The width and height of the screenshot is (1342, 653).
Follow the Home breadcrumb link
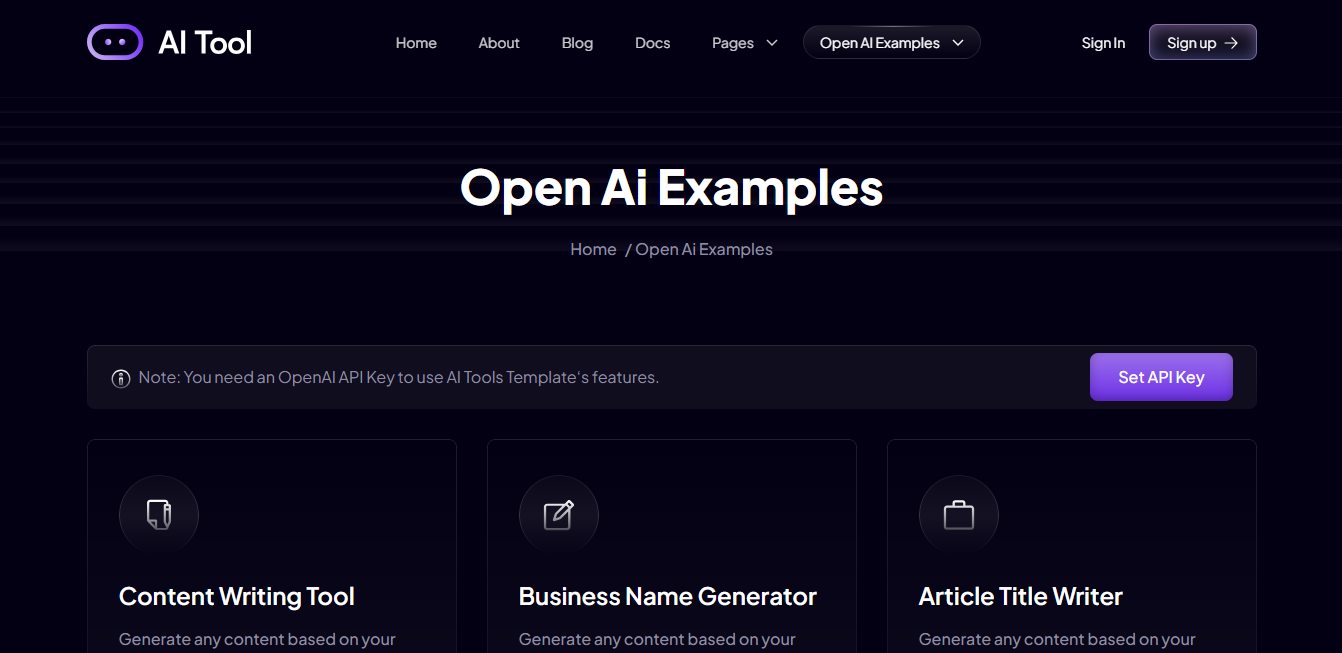tap(593, 249)
